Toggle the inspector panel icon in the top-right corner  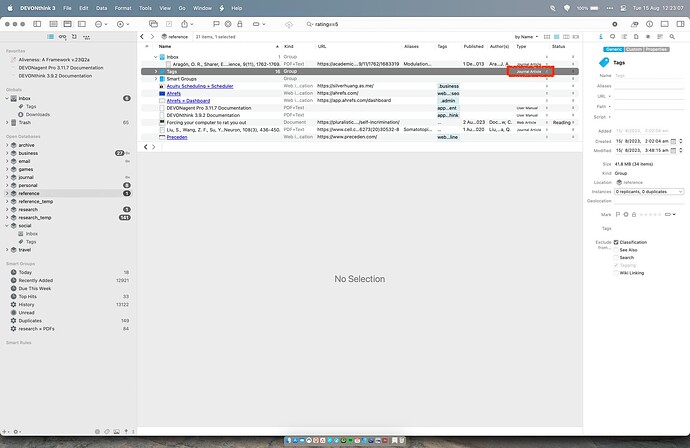click(x=680, y=24)
